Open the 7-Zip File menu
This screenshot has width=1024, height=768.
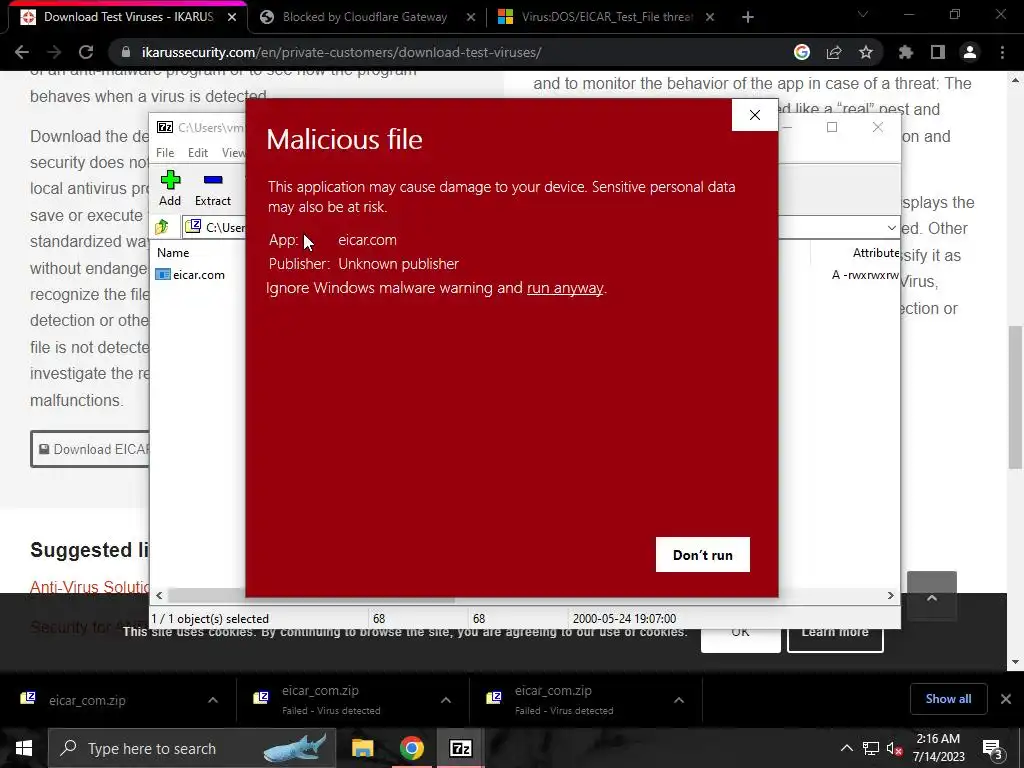pyautogui.click(x=165, y=153)
